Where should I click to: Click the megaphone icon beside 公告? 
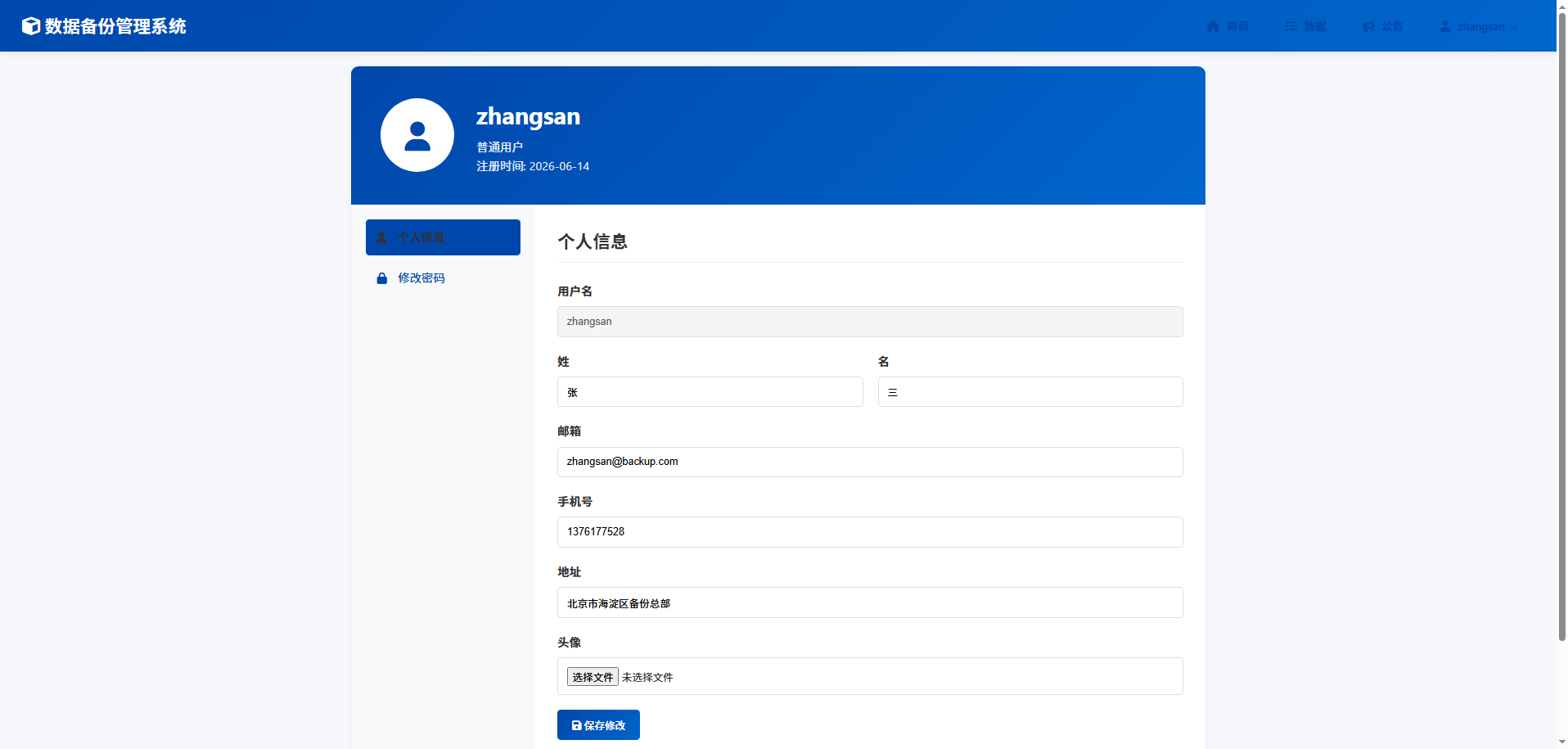pyautogui.click(x=1368, y=26)
